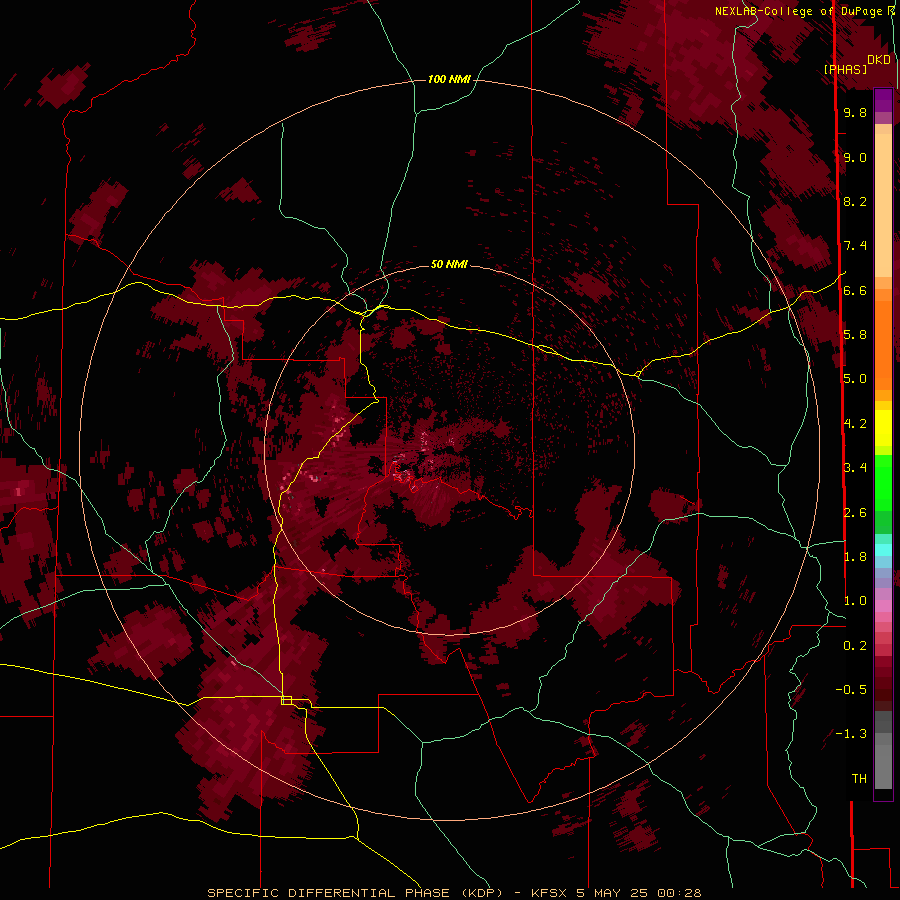Click the -0.5 scale value
The height and width of the screenshot is (900, 900).
851,690
